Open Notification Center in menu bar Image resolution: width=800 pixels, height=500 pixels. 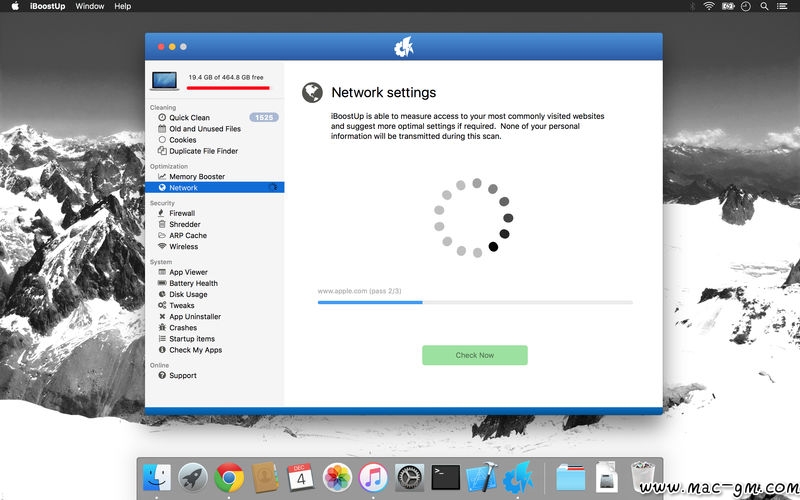click(782, 6)
